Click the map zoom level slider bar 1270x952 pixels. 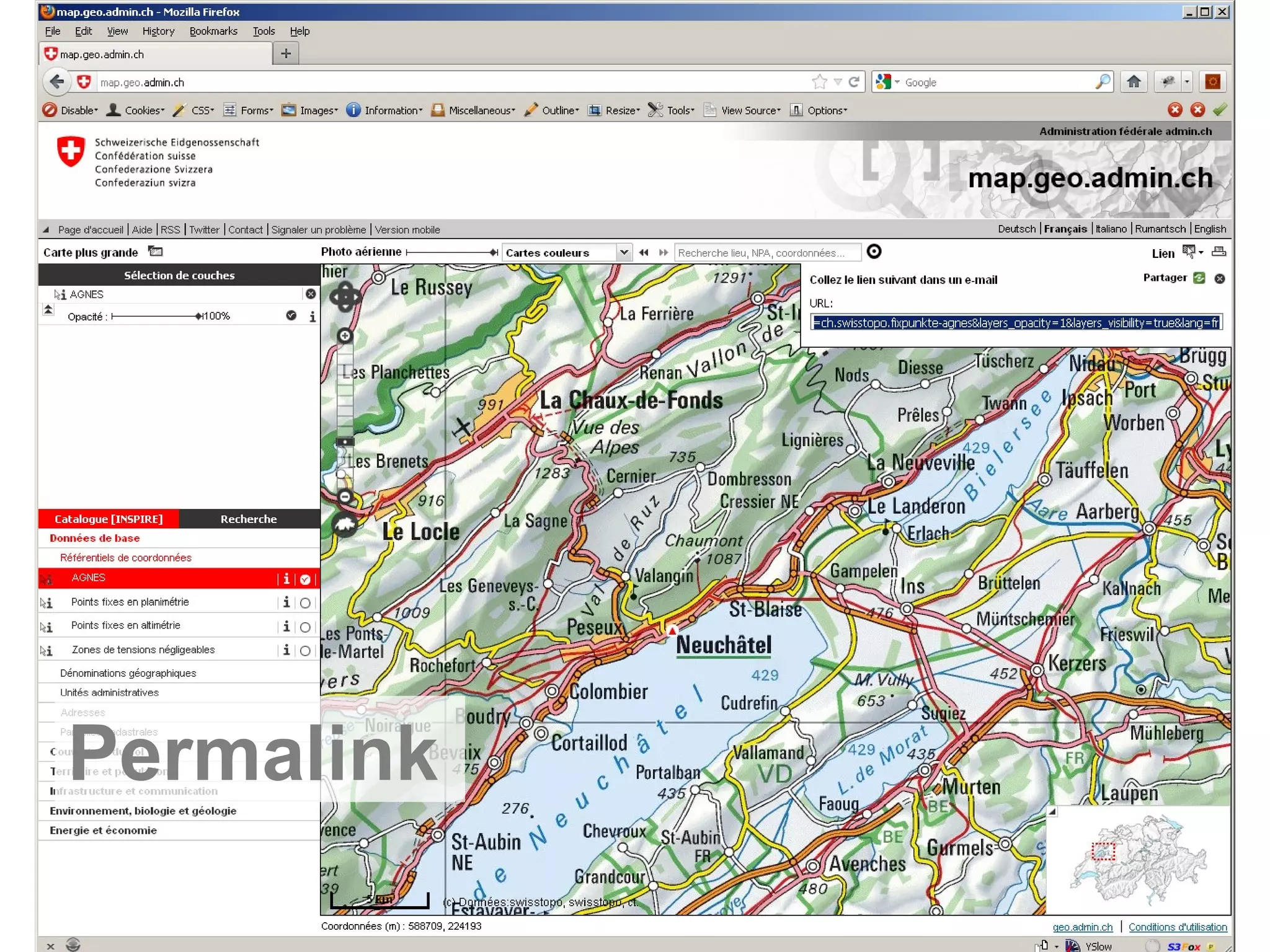tap(345, 416)
